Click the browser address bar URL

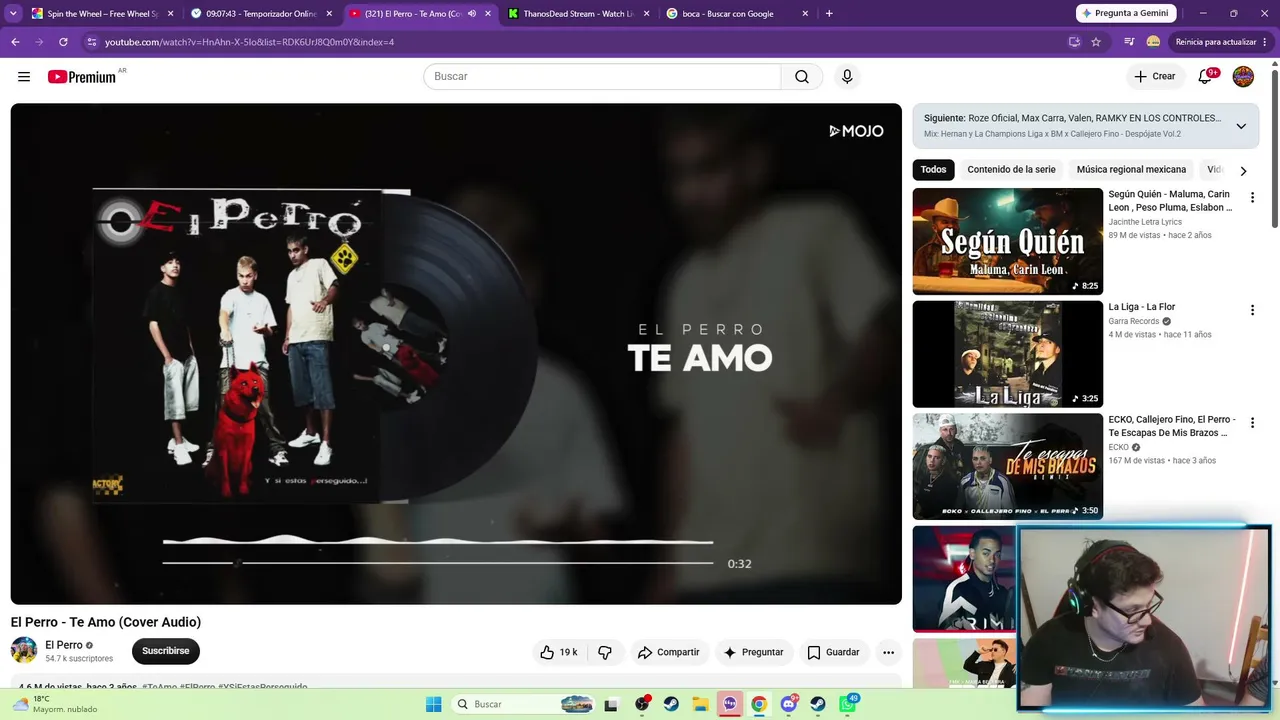[x=249, y=42]
